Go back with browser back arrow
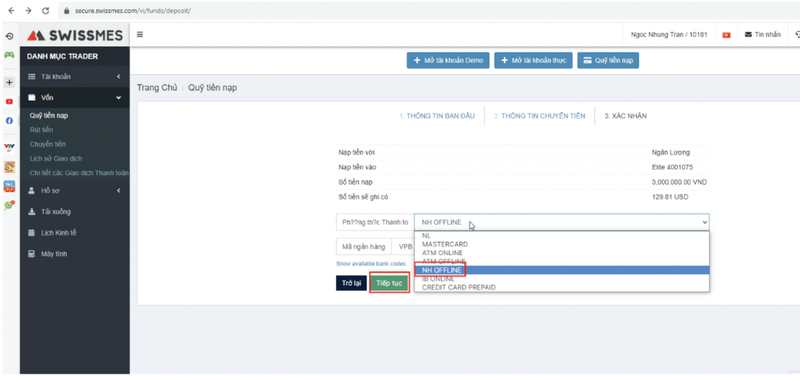Screen dimensions: 800x376 [x=11, y=10]
